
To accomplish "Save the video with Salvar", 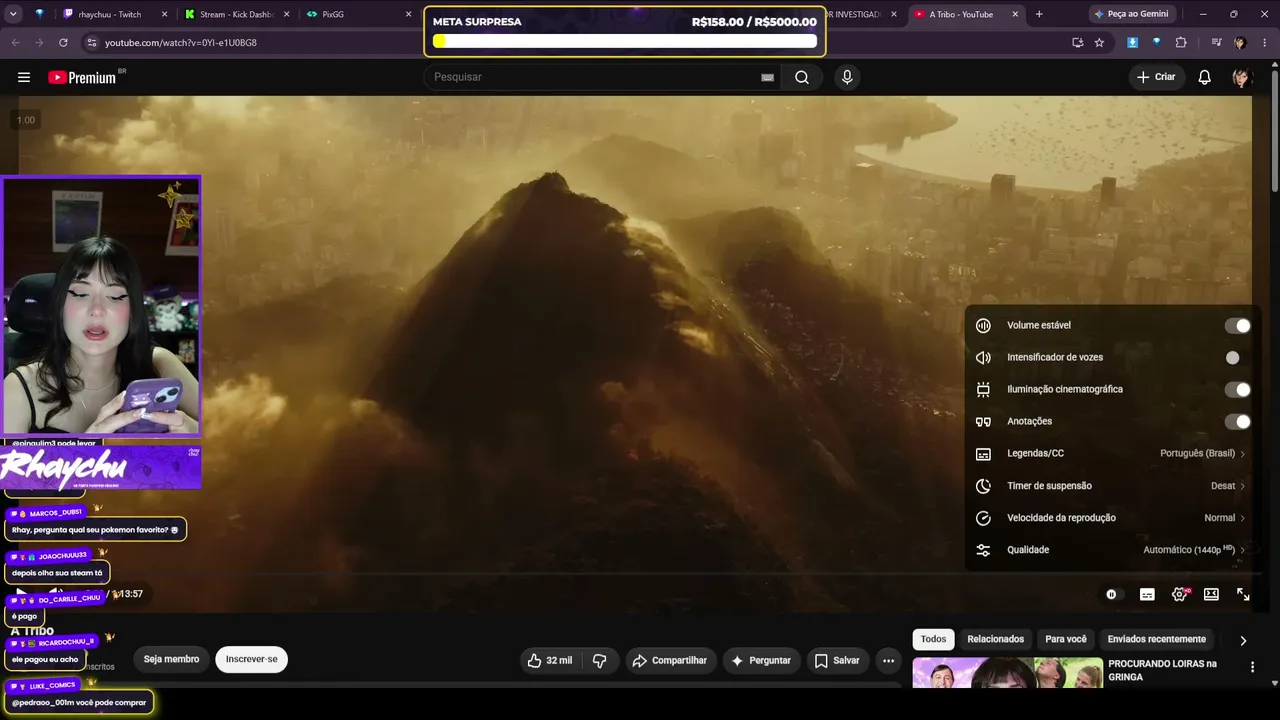I will 837,660.
